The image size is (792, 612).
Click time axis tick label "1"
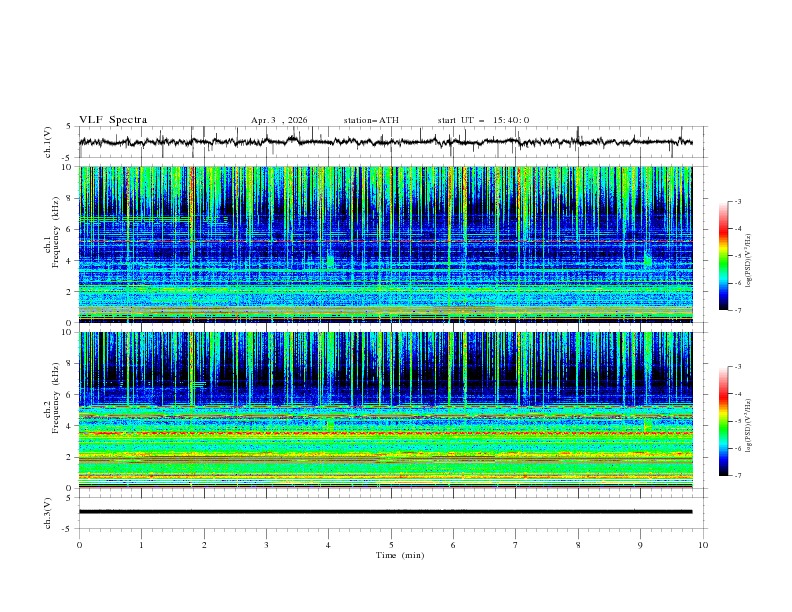coord(141,545)
